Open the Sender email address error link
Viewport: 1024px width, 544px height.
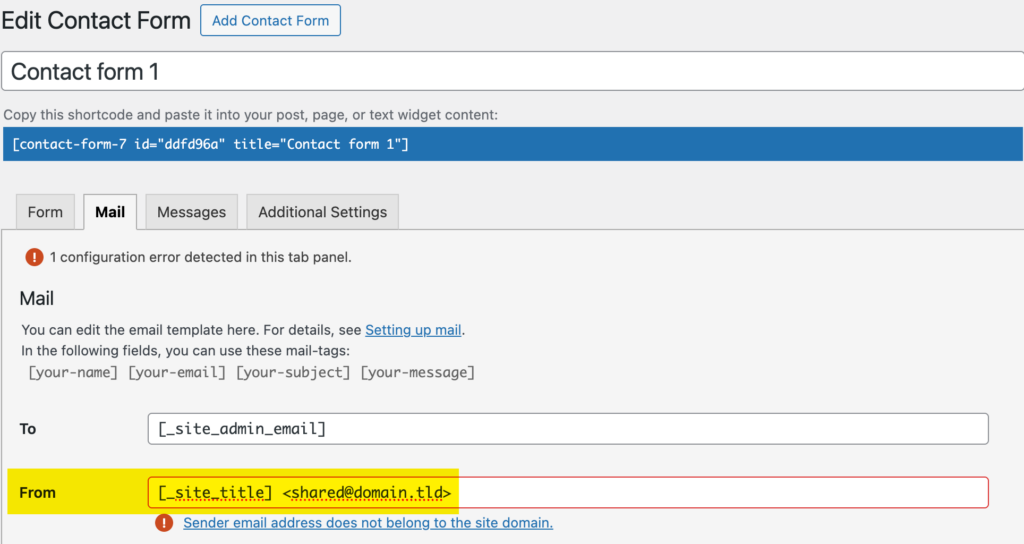point(368,522)
